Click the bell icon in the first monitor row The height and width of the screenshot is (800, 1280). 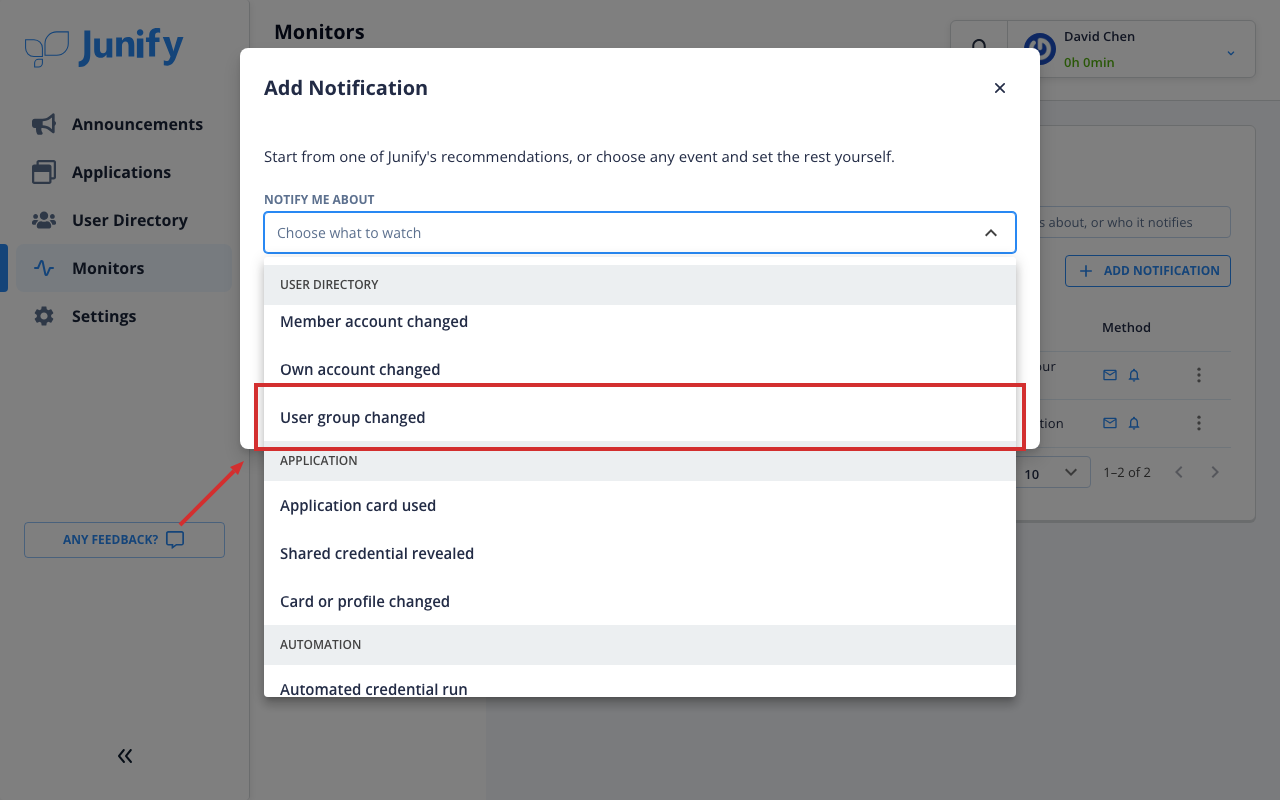click(x=1134, y=375)
